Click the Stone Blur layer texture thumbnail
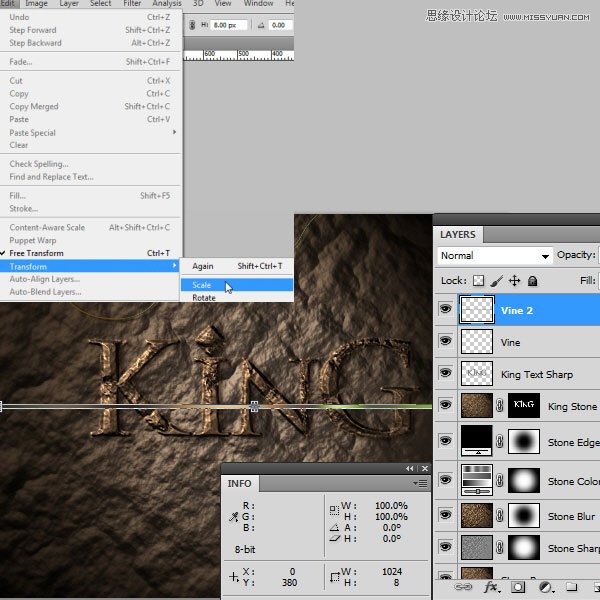 point(477,515)
